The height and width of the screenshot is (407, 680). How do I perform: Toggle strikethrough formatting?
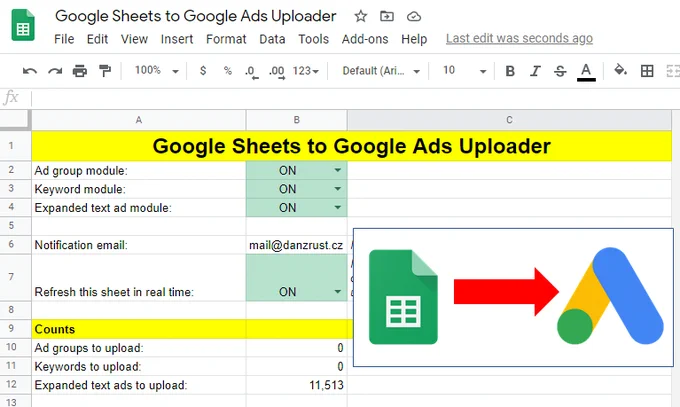click(x=560, y=71)
